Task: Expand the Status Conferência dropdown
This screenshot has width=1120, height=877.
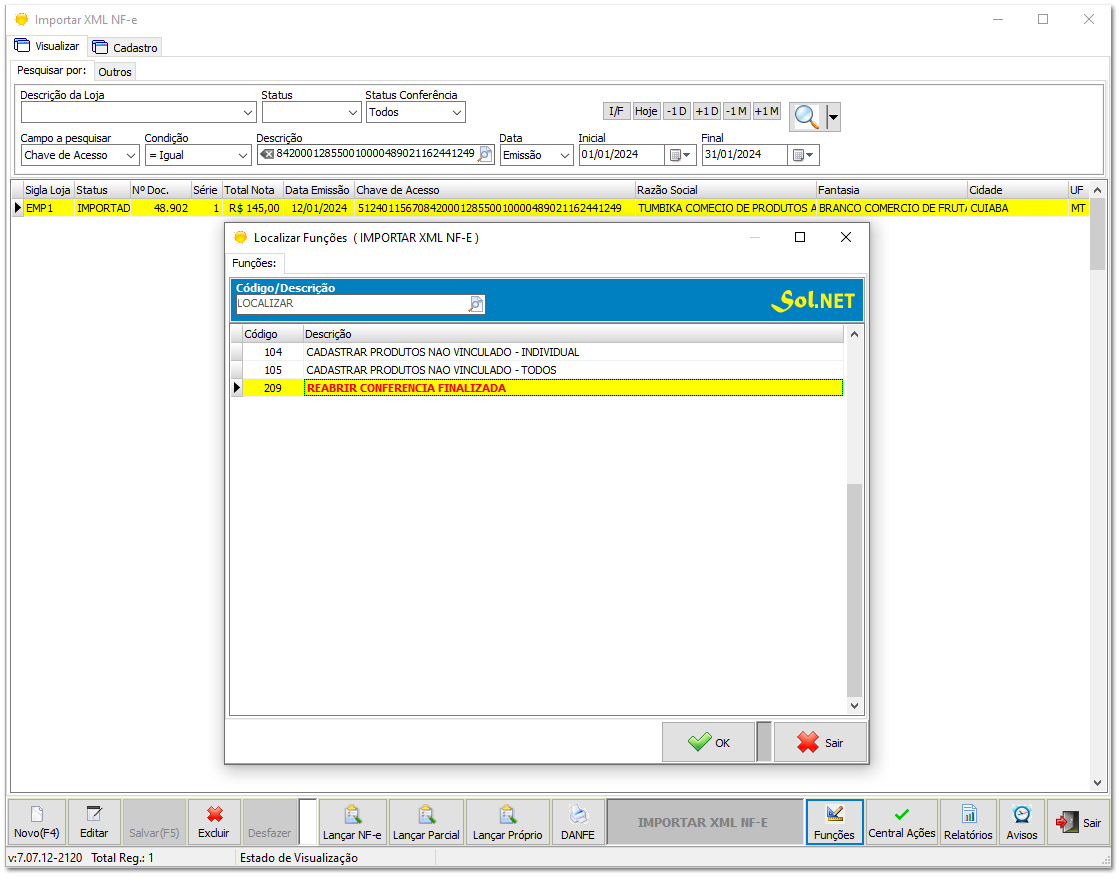Action: click(457, 113)
